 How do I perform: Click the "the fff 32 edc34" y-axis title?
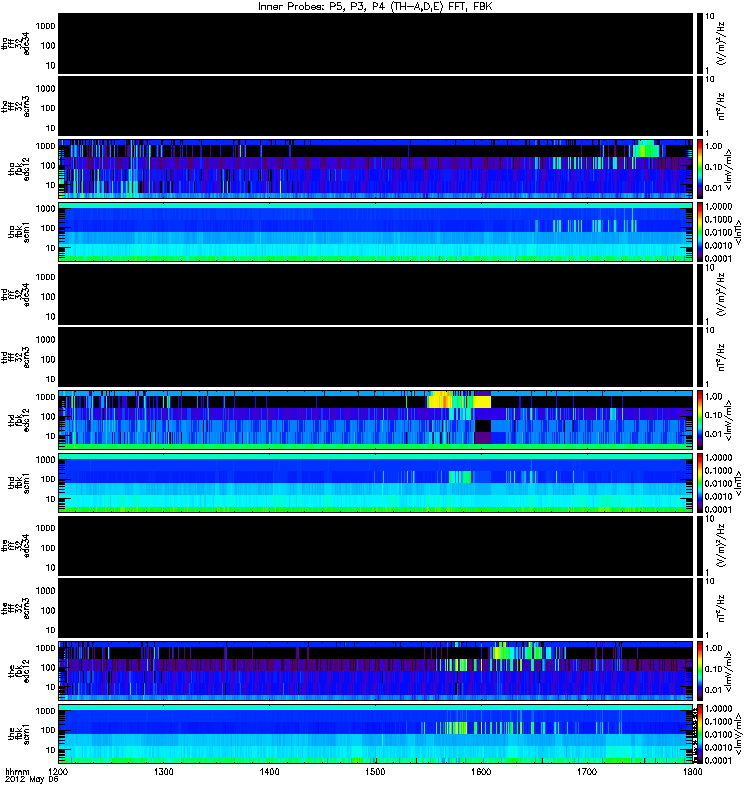pyautogui.click(x=15, y=545)
